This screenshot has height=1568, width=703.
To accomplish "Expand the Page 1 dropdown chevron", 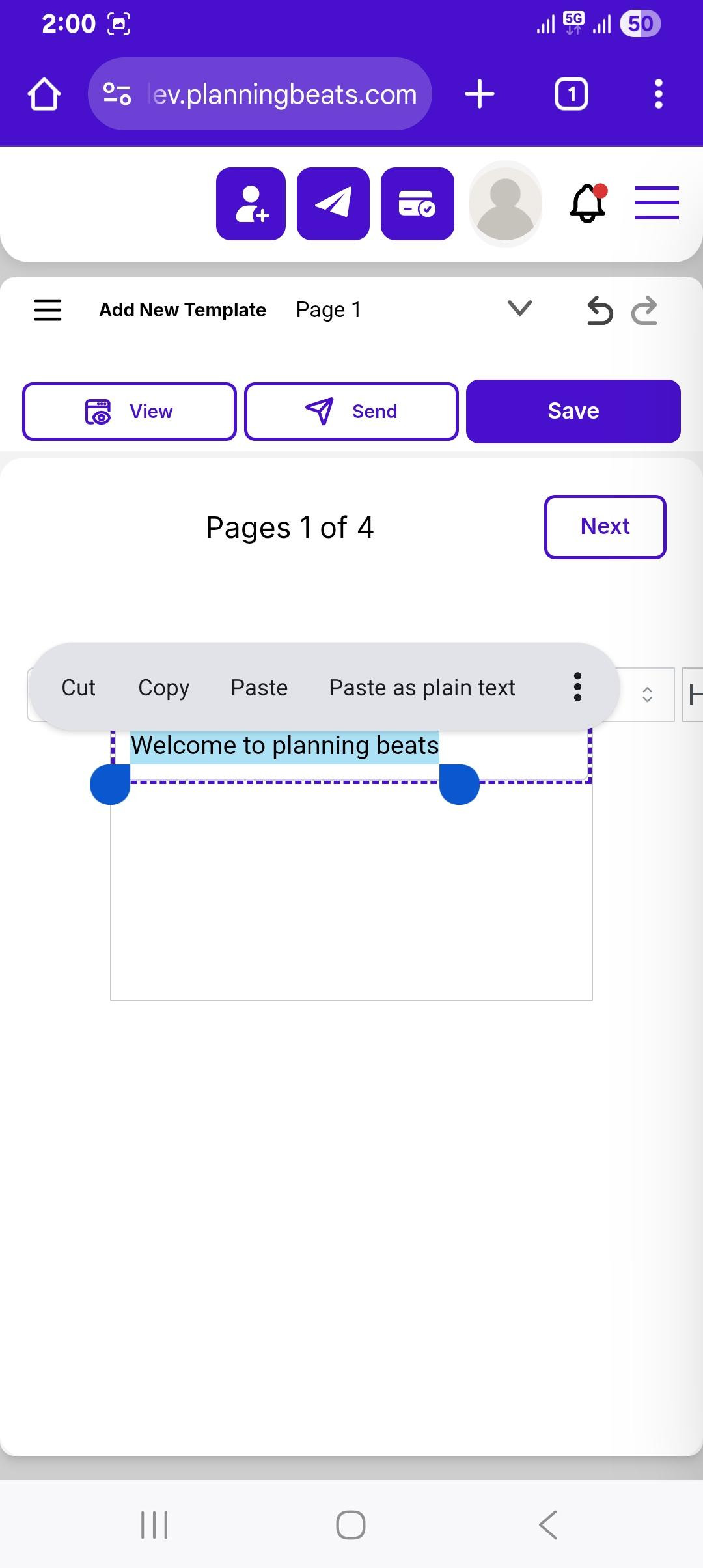I will tap(519, 308).
